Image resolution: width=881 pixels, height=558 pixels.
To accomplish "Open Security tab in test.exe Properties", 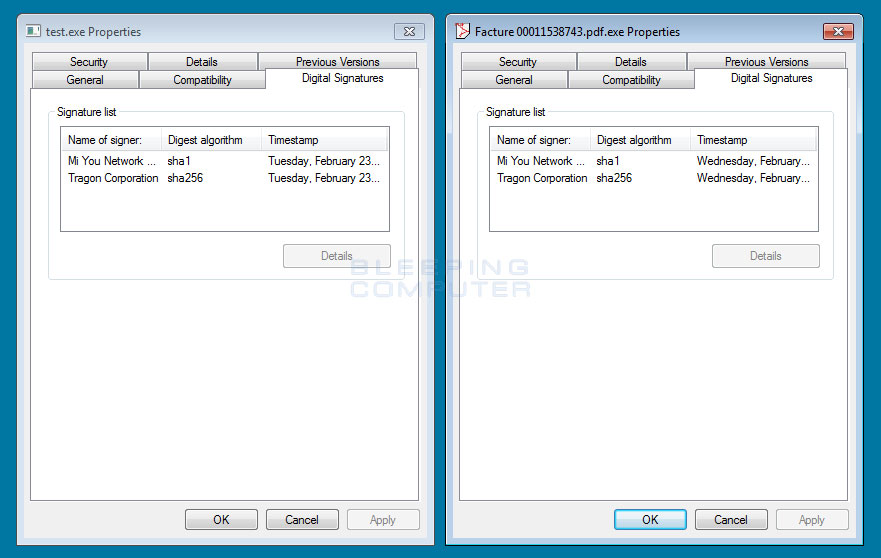I will [x=89, y=61].
